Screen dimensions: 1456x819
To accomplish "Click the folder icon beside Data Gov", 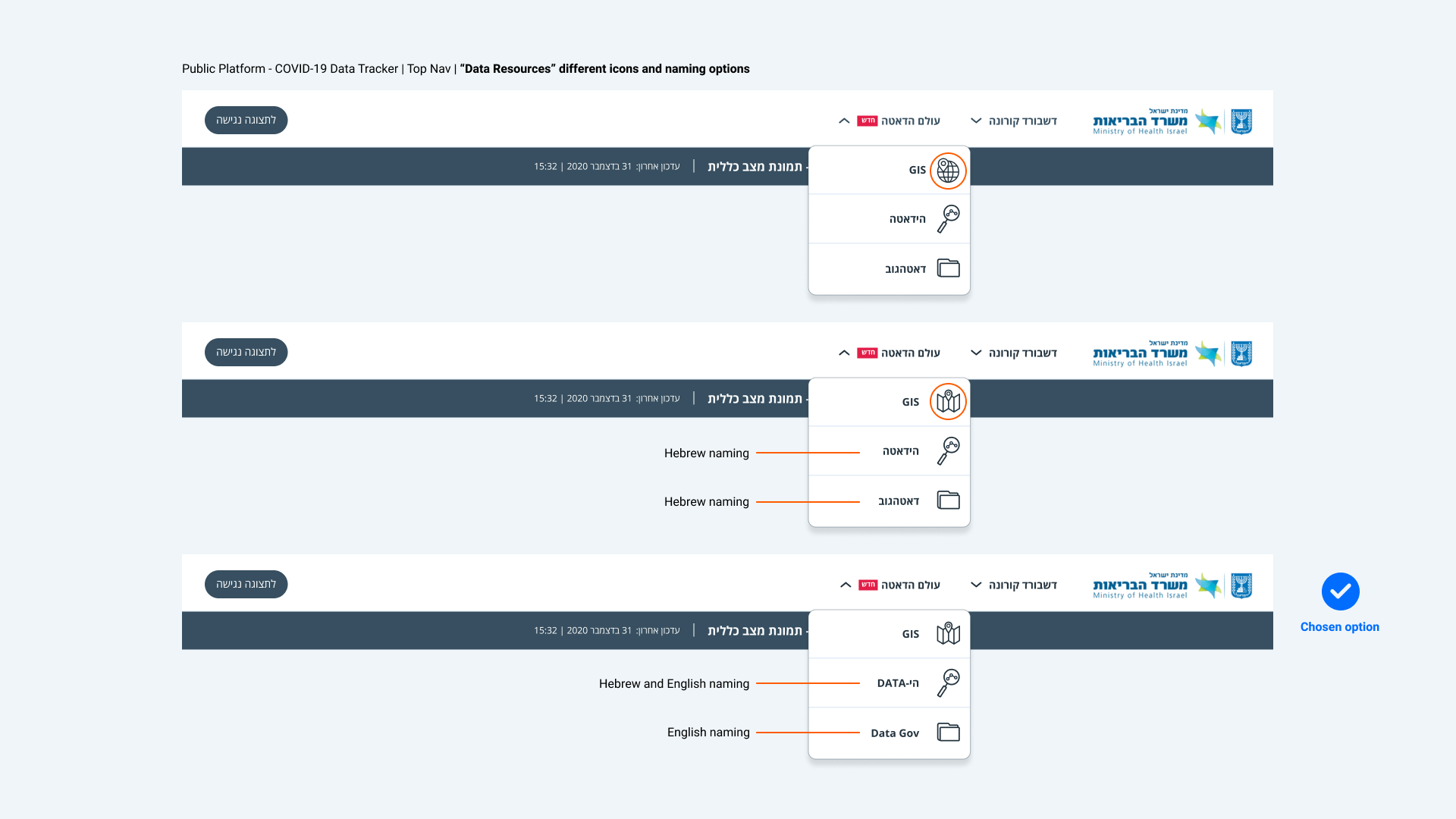I will coord(948,733).
